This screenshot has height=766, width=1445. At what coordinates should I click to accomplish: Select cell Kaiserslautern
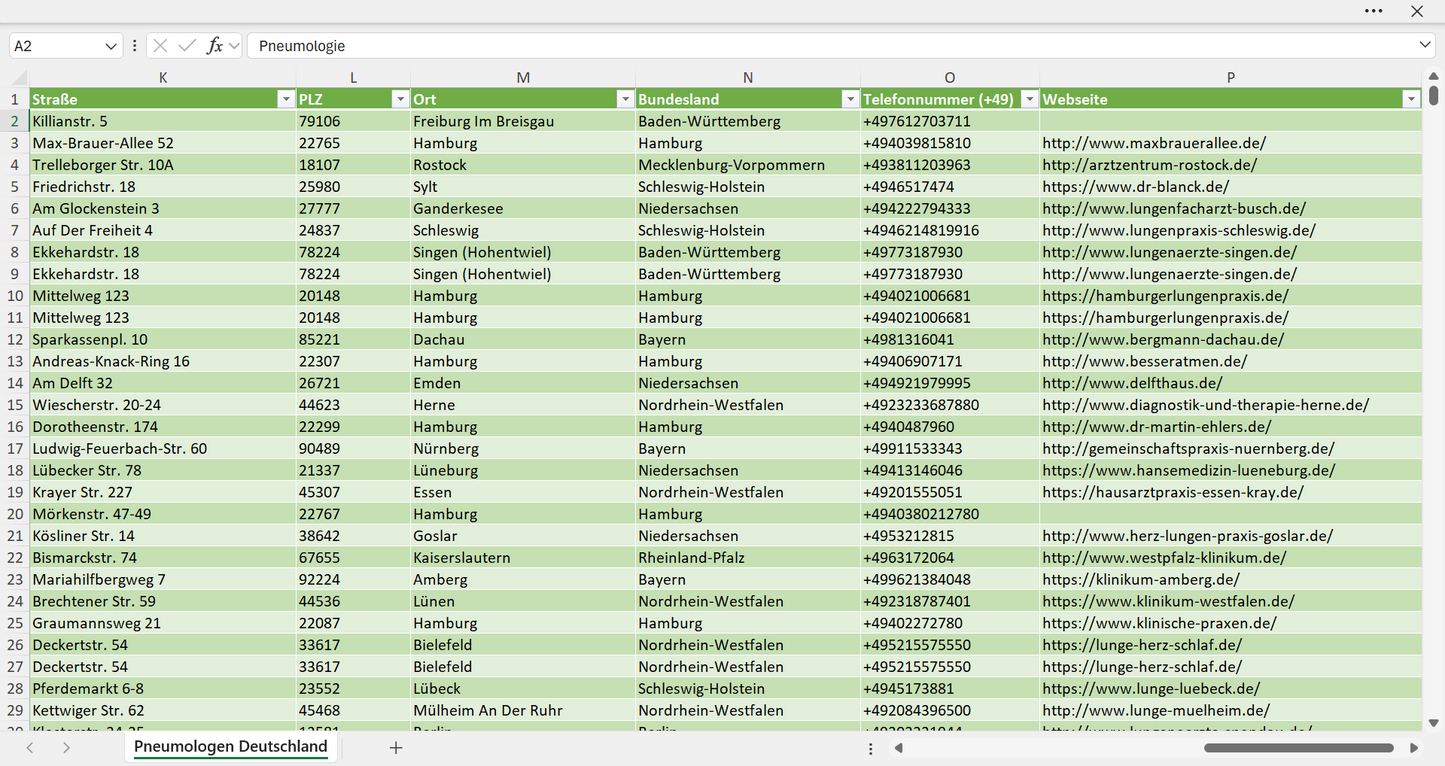[523, 558]
